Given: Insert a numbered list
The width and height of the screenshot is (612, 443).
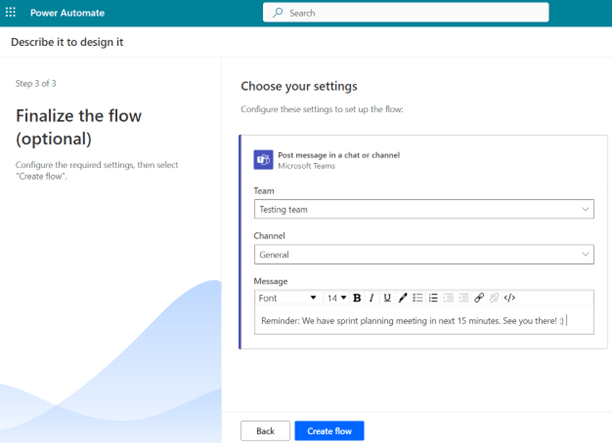Looking at the screenshot, I should click(433, 298).
